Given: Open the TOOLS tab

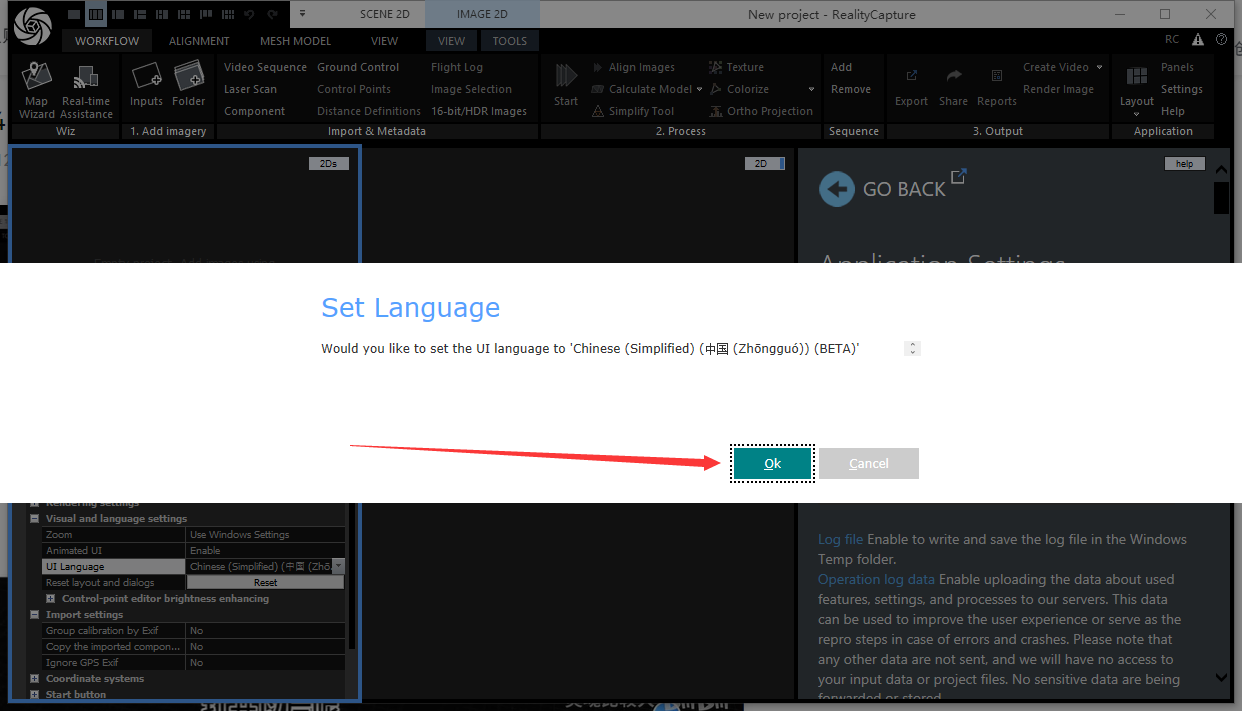Looking at the screenshot, I should pyautogui.click(x=510, y=41).
